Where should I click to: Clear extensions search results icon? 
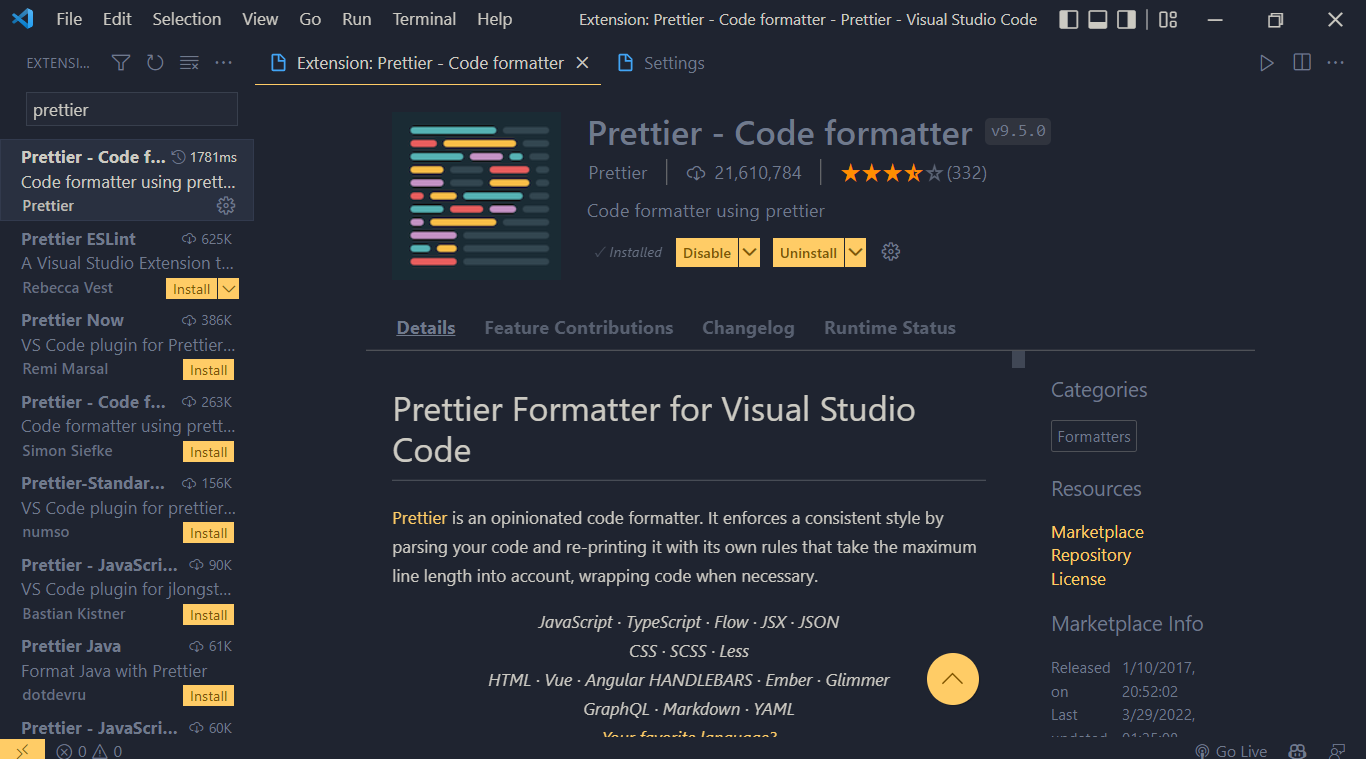tap(189, 63)
